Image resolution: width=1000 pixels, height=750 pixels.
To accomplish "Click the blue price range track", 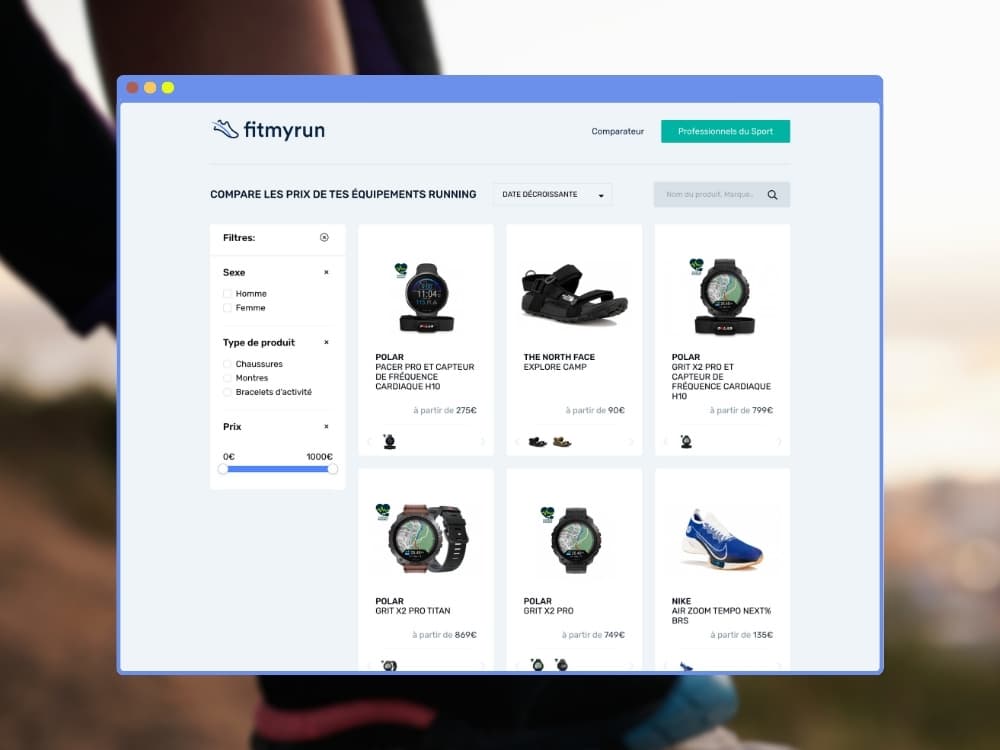I will pos(277,469).
